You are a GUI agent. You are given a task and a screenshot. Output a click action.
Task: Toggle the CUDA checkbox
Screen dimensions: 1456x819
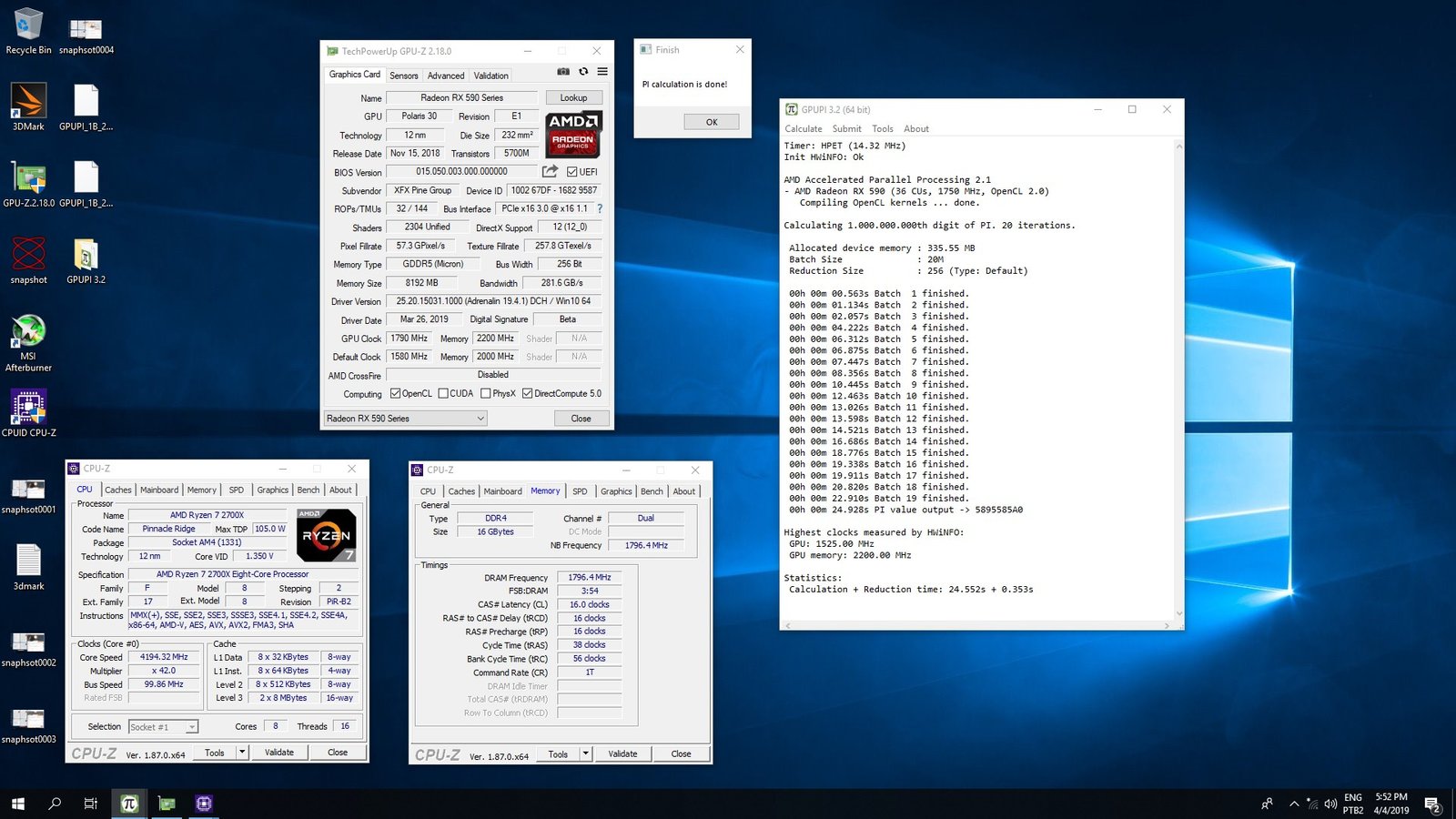pos(443,394)
